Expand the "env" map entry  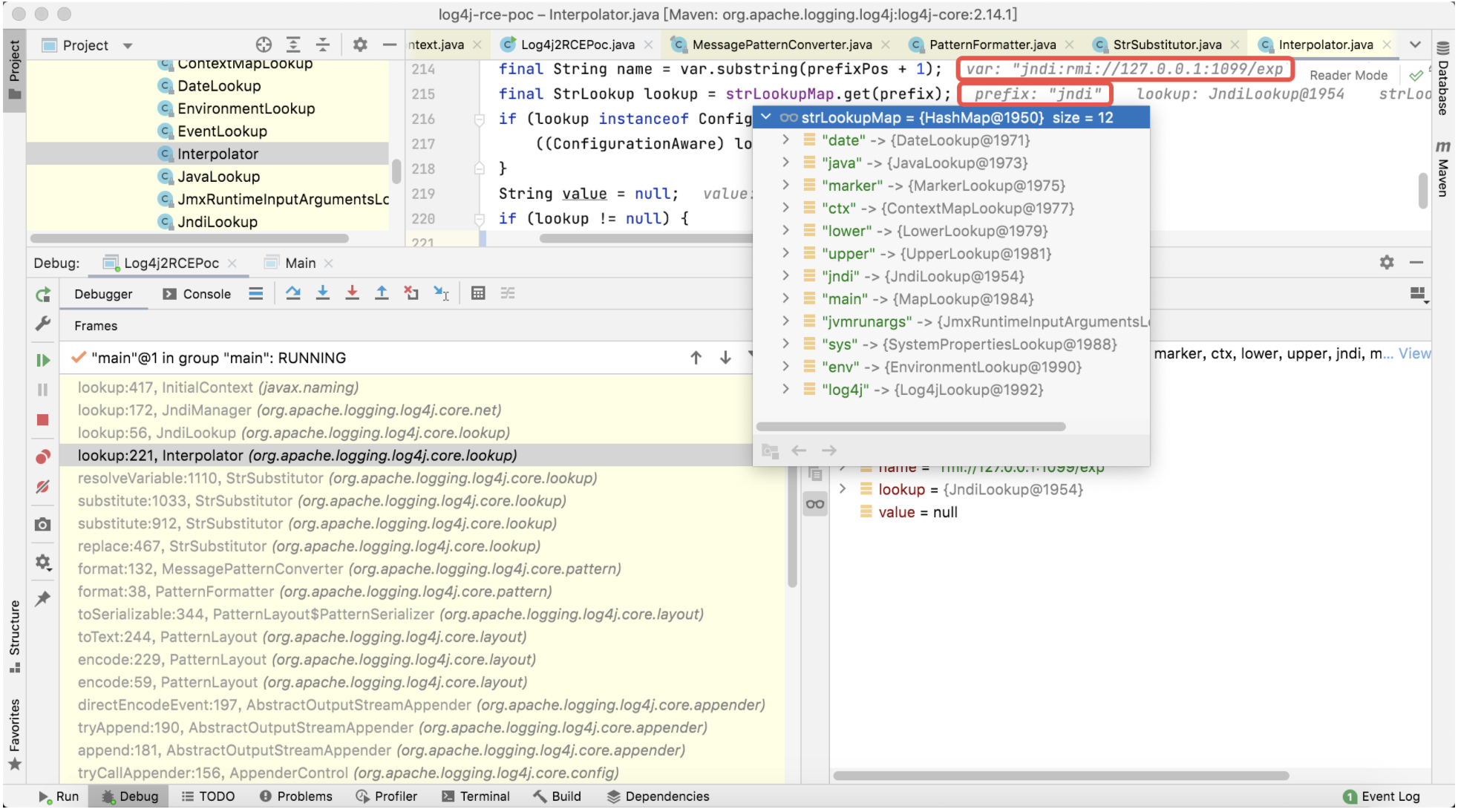click(x=785, y=367)
